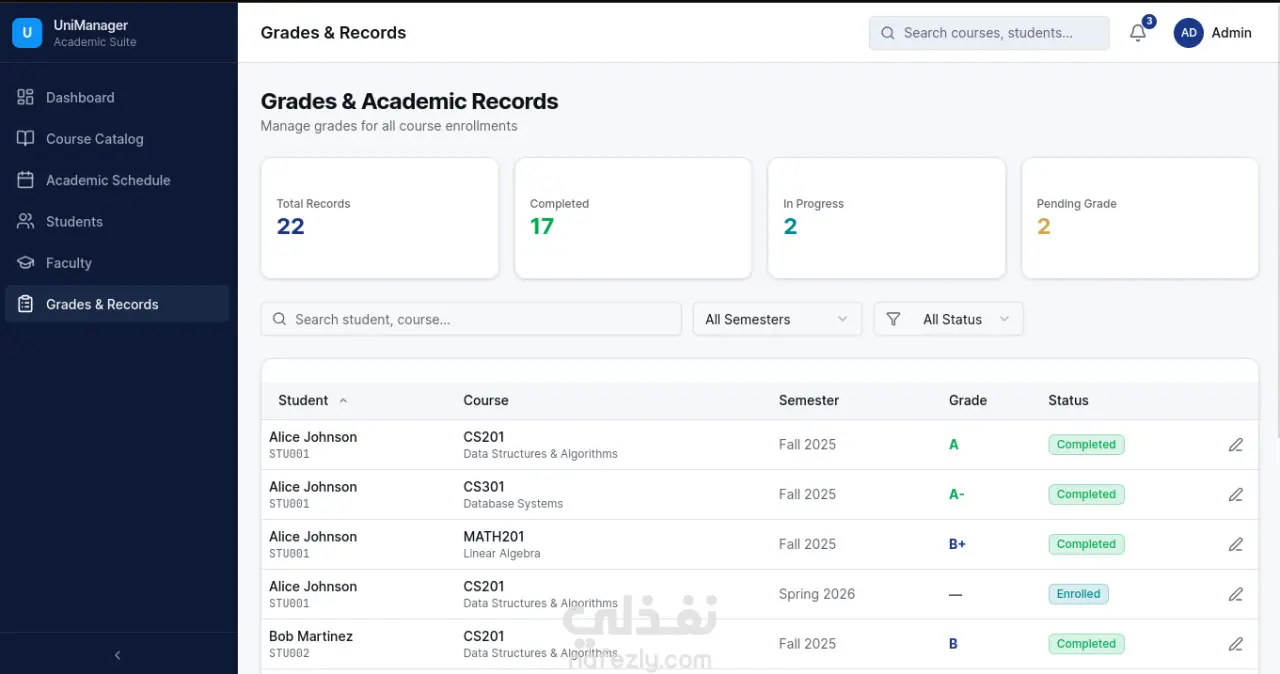Click the UniManager logo icon

27,33
